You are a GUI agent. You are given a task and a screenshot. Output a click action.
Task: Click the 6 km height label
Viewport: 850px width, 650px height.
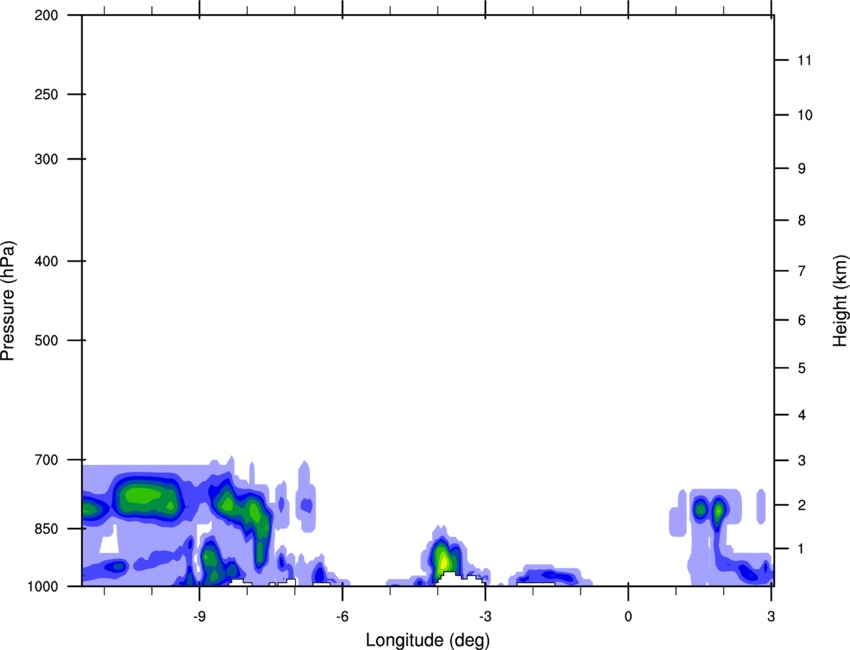801,320
